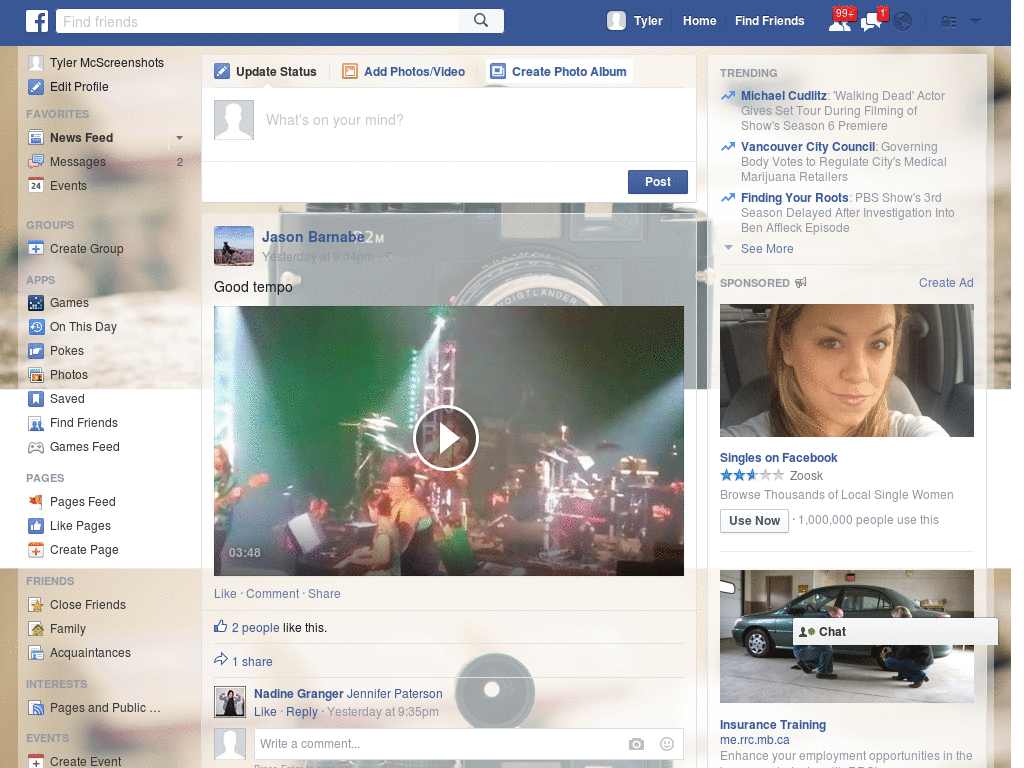
Task: Select the Create Photo Album tab
Action: 559,71
